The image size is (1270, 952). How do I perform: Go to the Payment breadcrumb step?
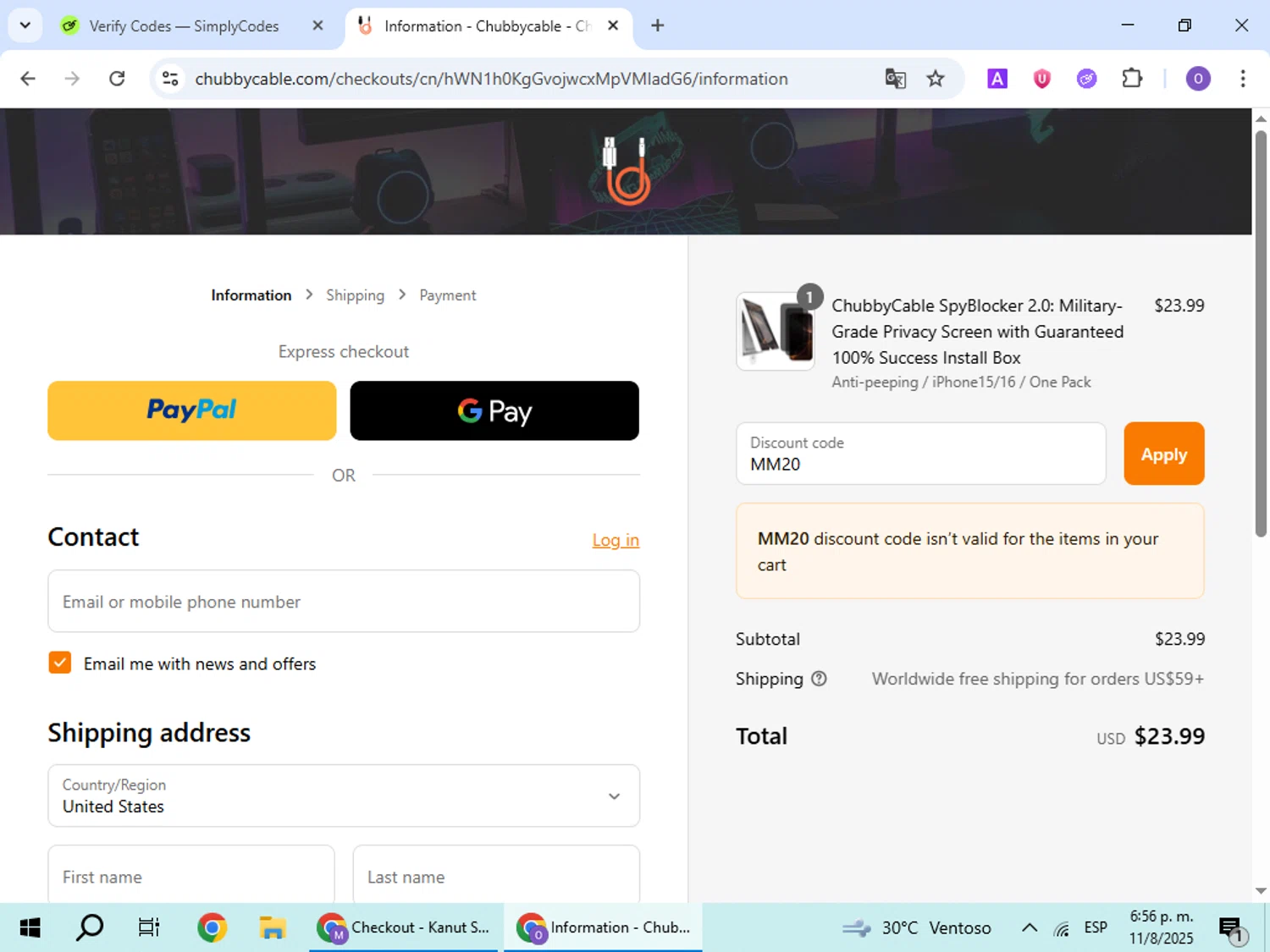click(x=447, y=295)
